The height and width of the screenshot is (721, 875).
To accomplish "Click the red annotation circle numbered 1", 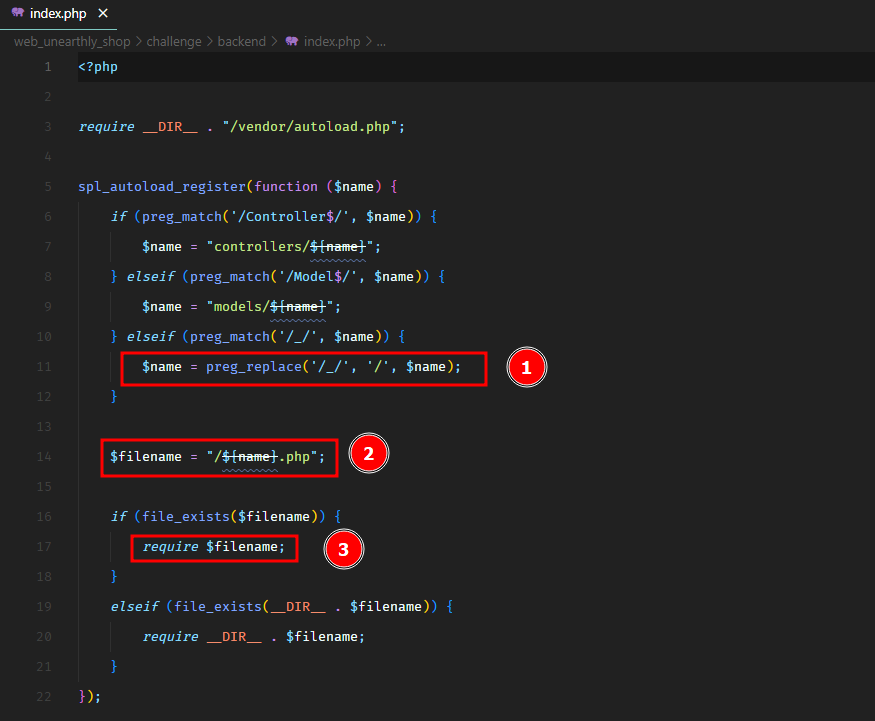I will [x=526, y=368].
